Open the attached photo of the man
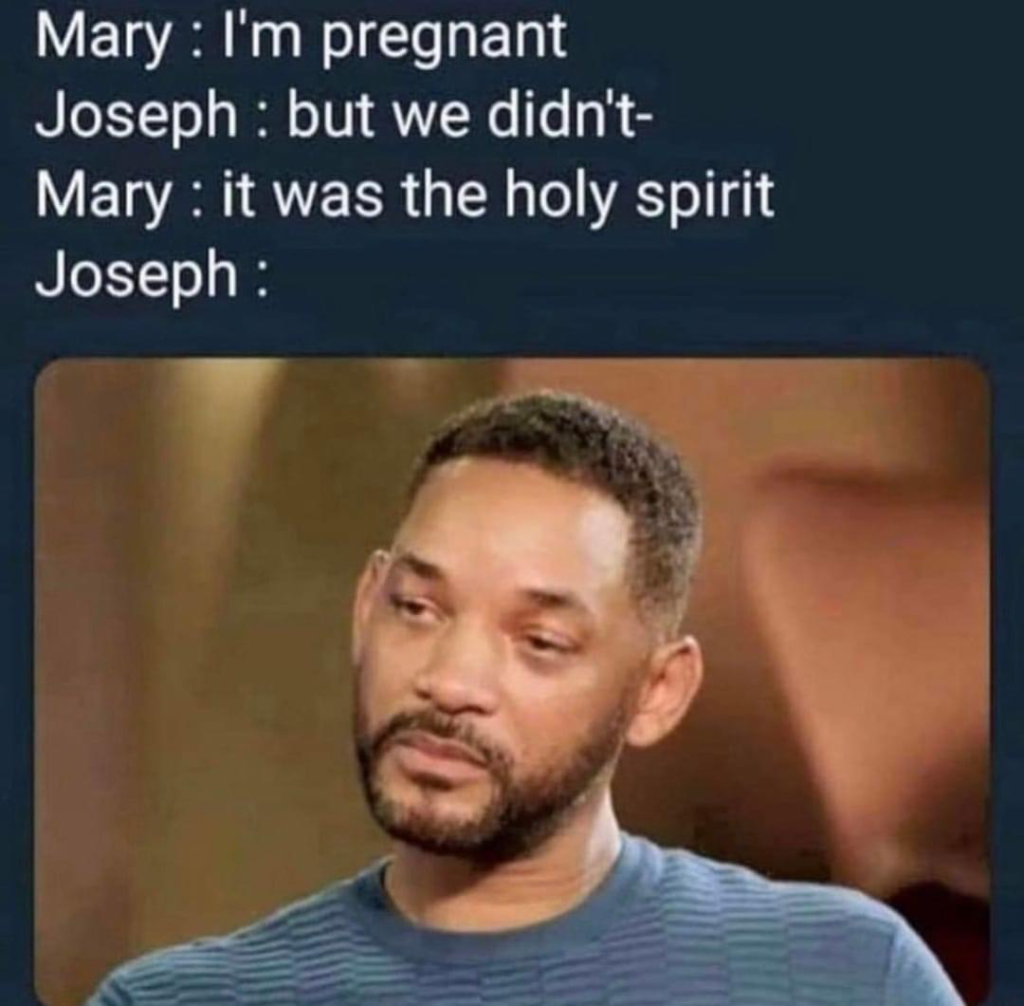Screen dimensions: 1024x1006 pyautogui.click(x=513, y=681)
